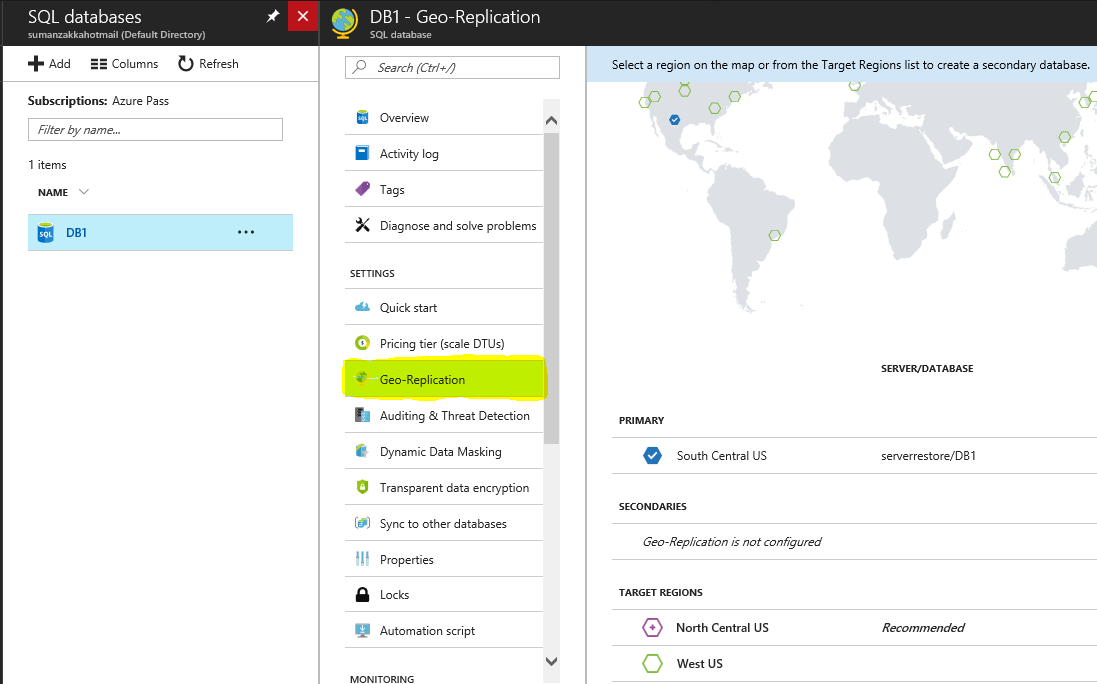This screenshot has width=1097, height=684.
Task: Open Quick start settings
Action: click(x=444, y=307)
